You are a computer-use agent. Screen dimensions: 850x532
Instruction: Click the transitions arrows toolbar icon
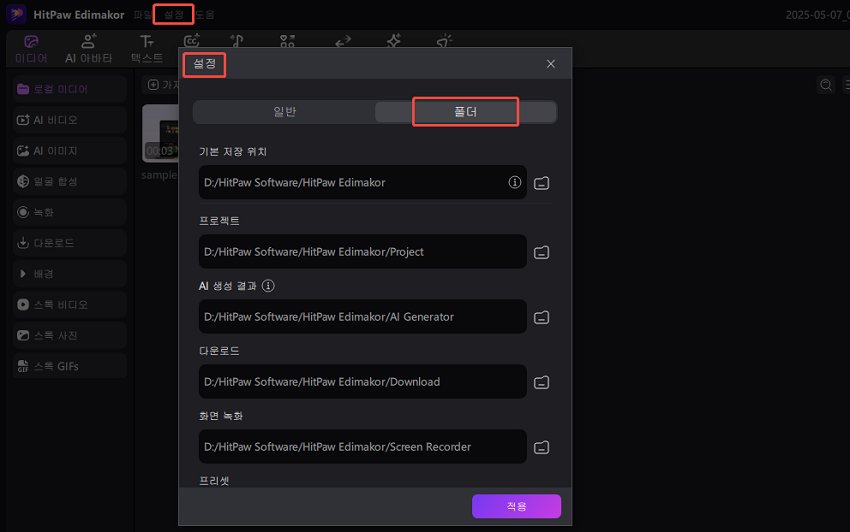click(x=343, y=41)
